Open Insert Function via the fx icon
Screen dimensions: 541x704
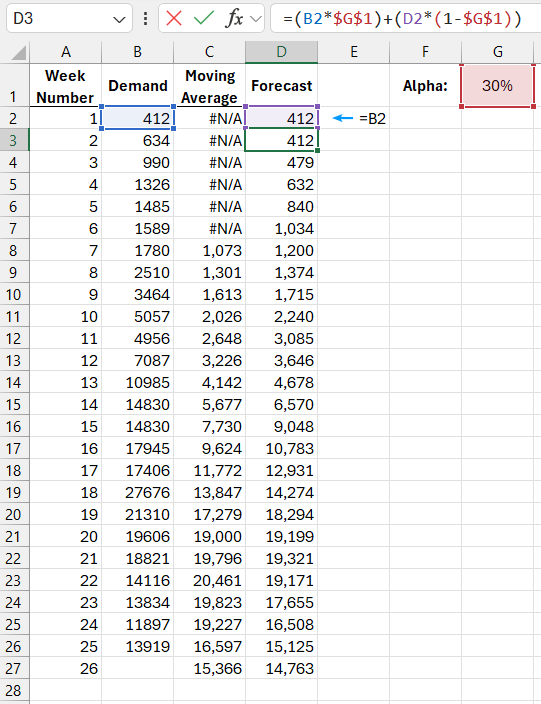pos(234,18)
